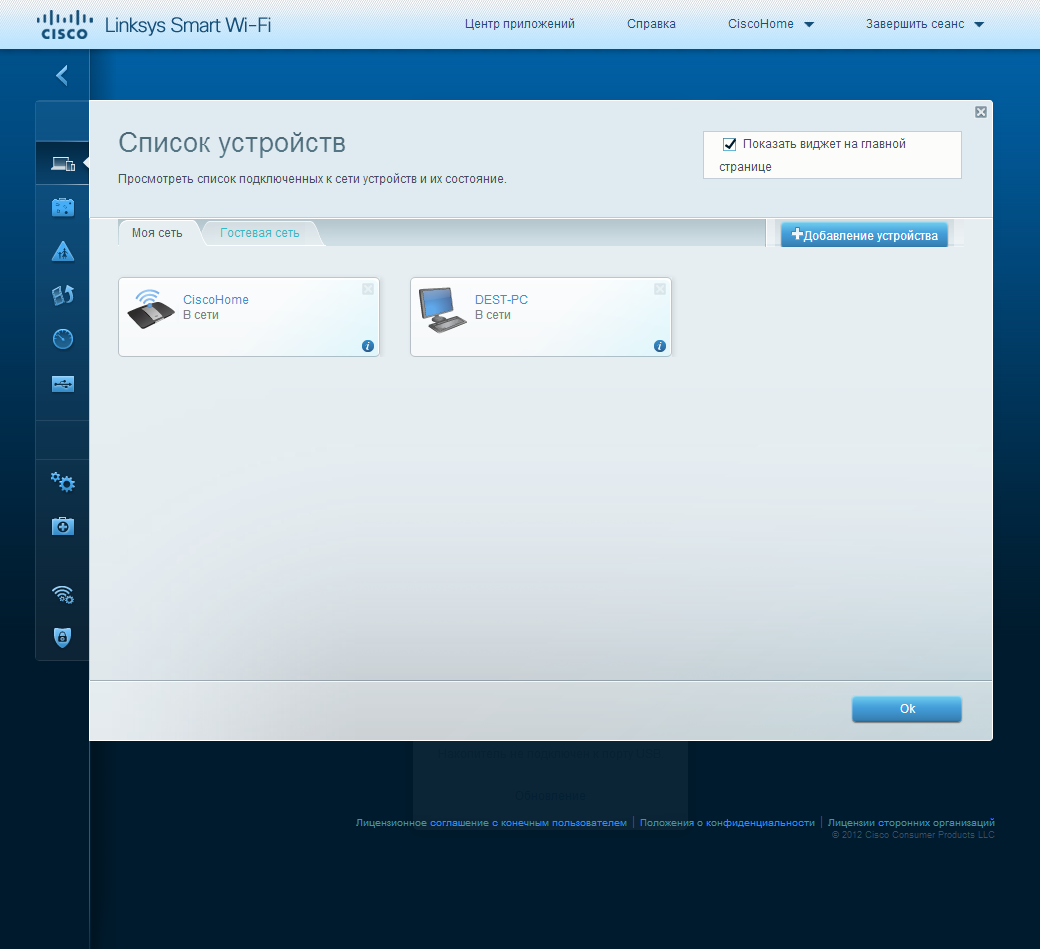Open the Connectivity gears icon in sidebar
Viewport: 1040px width, 949px height.
(x=63, y=482)
